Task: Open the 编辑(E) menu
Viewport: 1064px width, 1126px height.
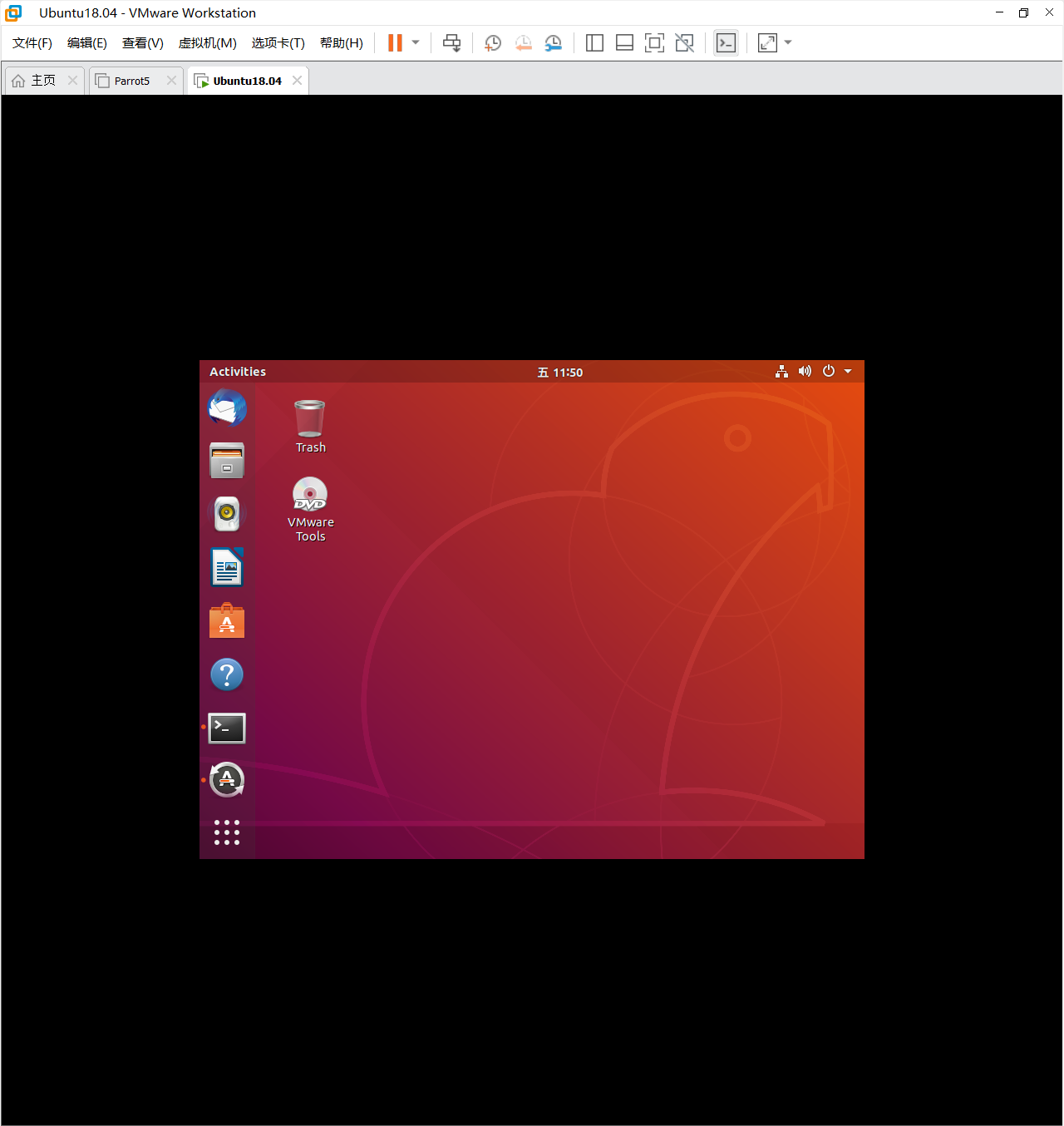Action: coord(87,43)
